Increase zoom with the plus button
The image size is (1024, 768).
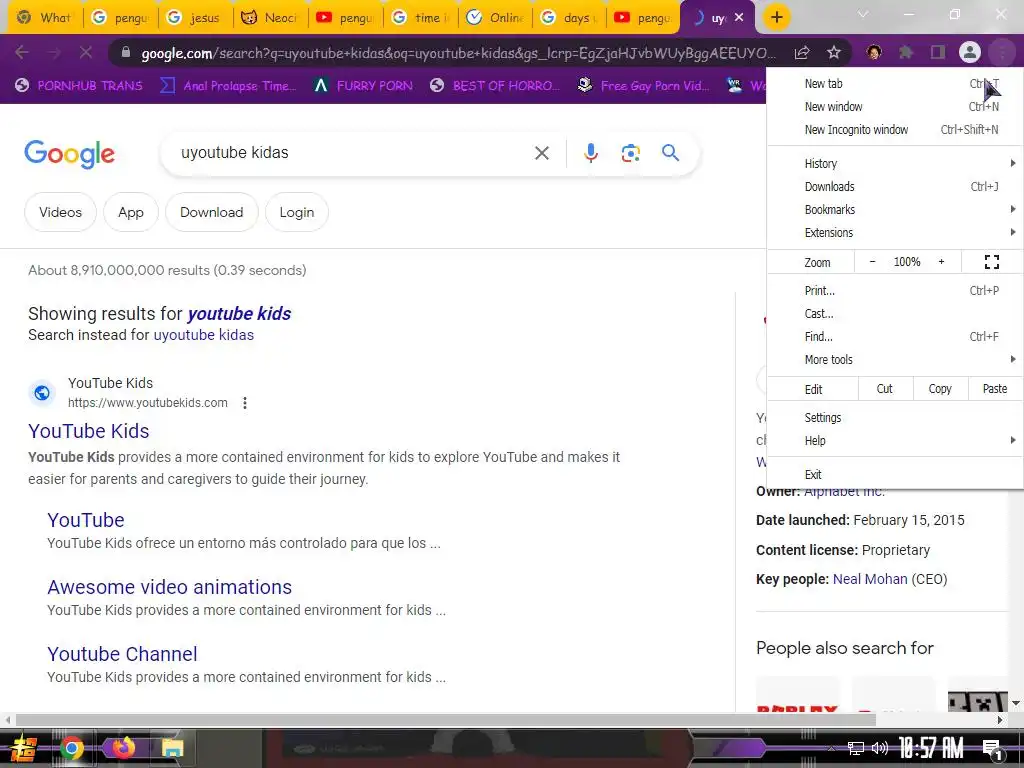coord(941,262)
